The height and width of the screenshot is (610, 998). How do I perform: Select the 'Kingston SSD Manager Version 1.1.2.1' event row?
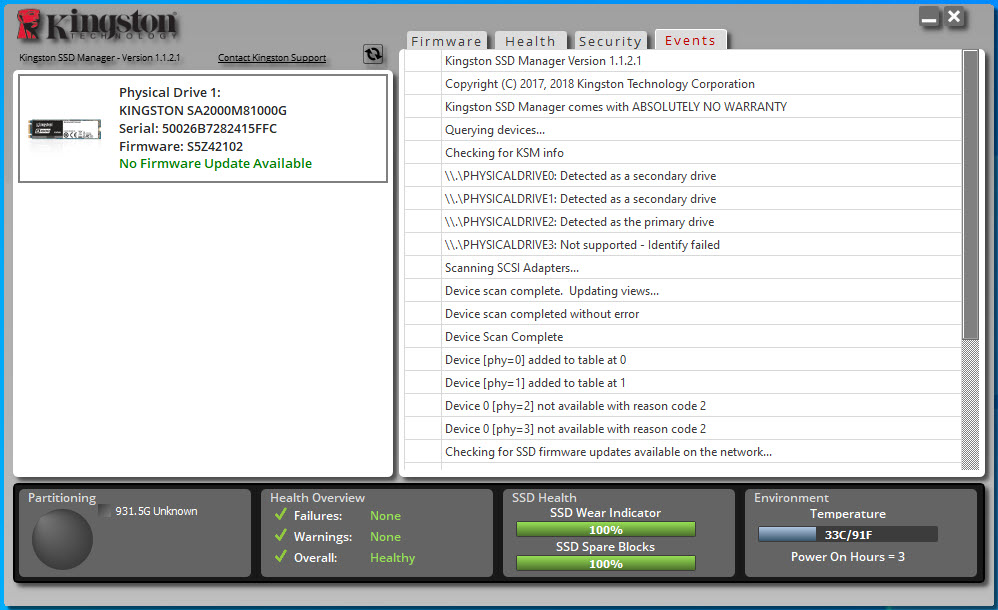[x=683, y=61]
